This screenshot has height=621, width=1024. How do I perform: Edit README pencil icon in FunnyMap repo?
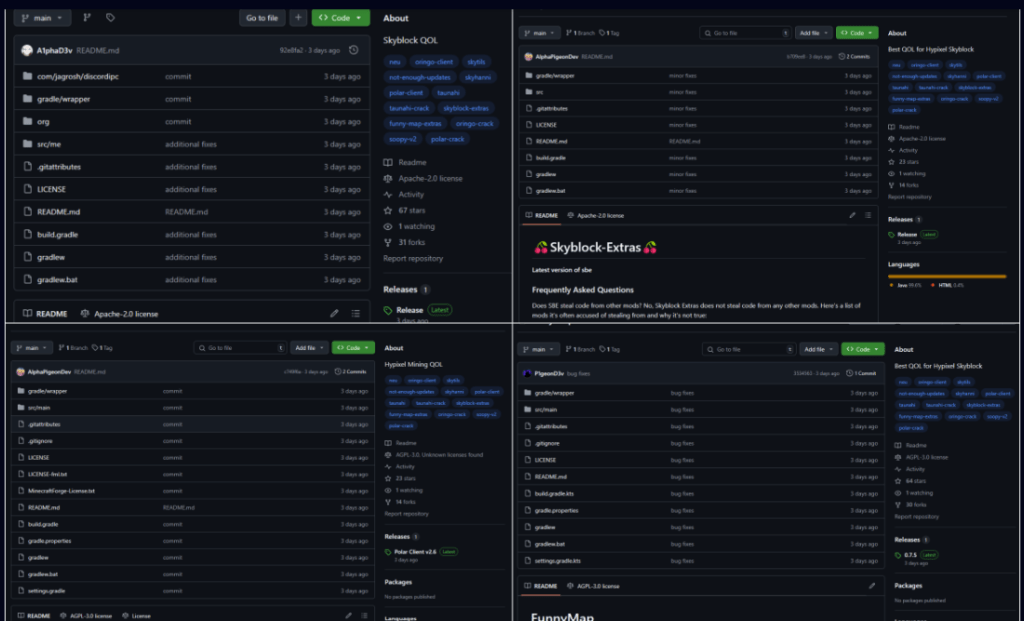[872, 586]
